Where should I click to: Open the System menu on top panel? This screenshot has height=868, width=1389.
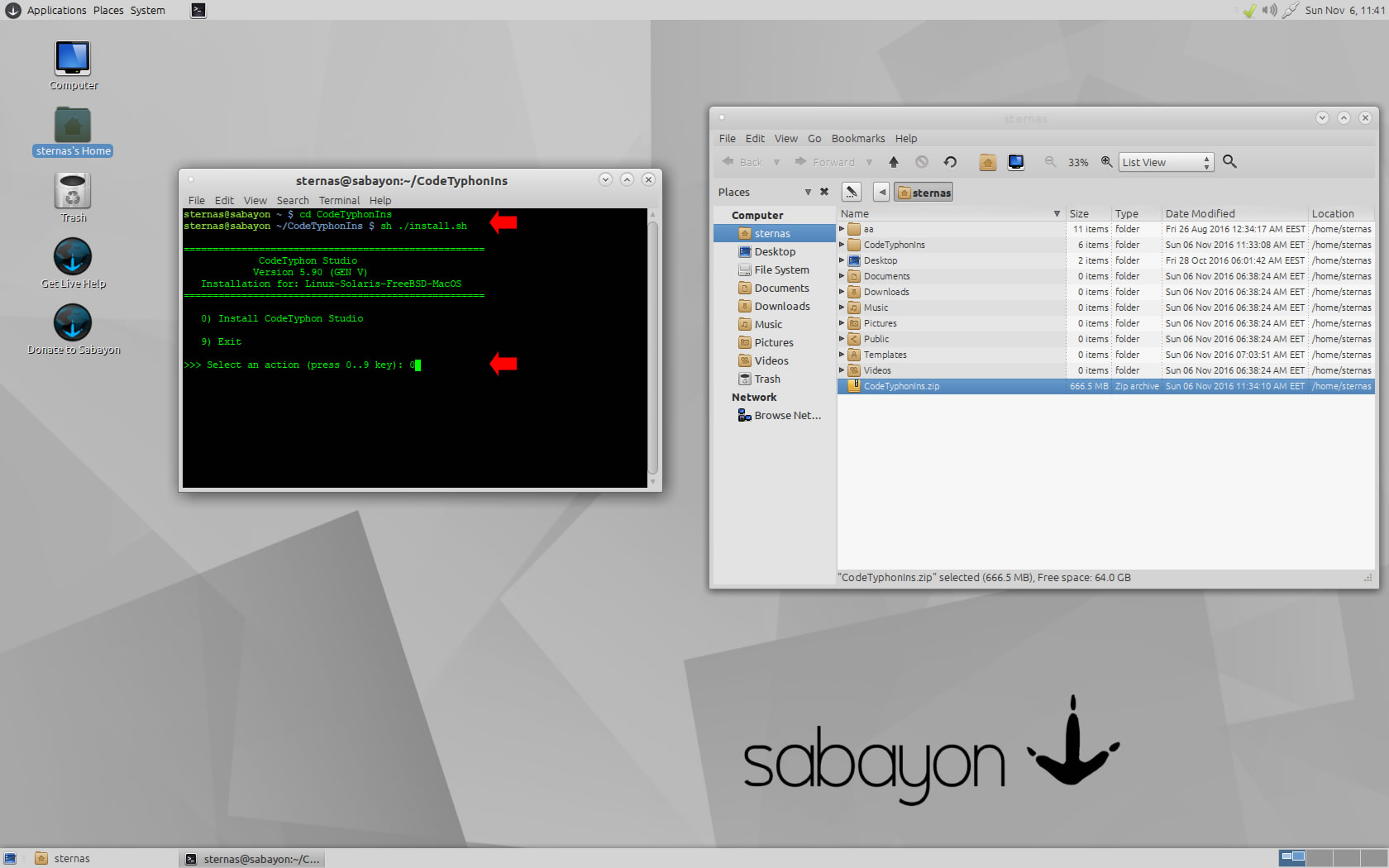[147, 10]
